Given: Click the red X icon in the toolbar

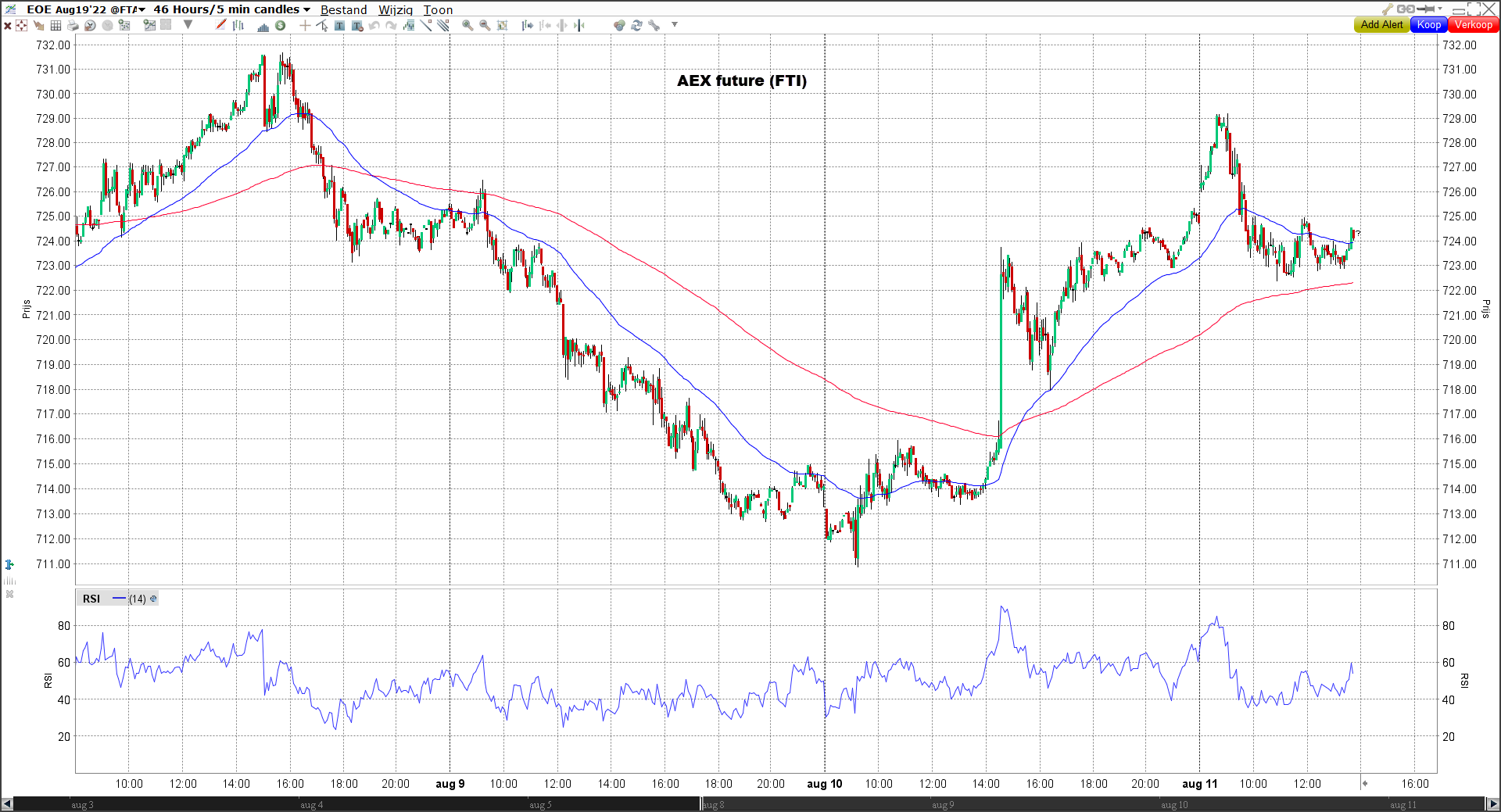Looking at the screenshot, I should [7, 25].
